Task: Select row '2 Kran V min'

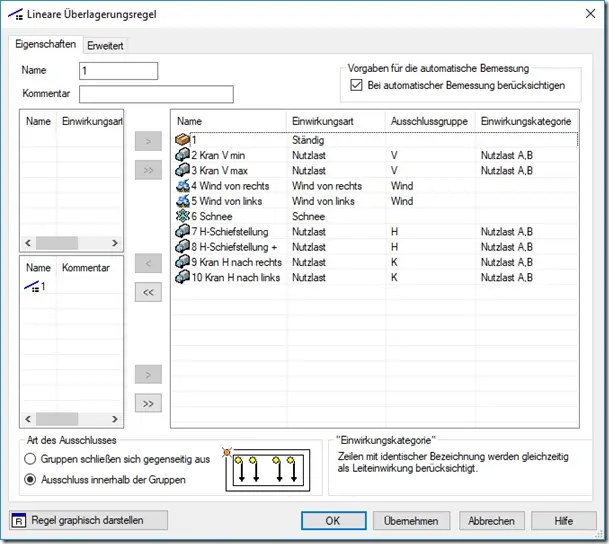Action: point(375,155)
